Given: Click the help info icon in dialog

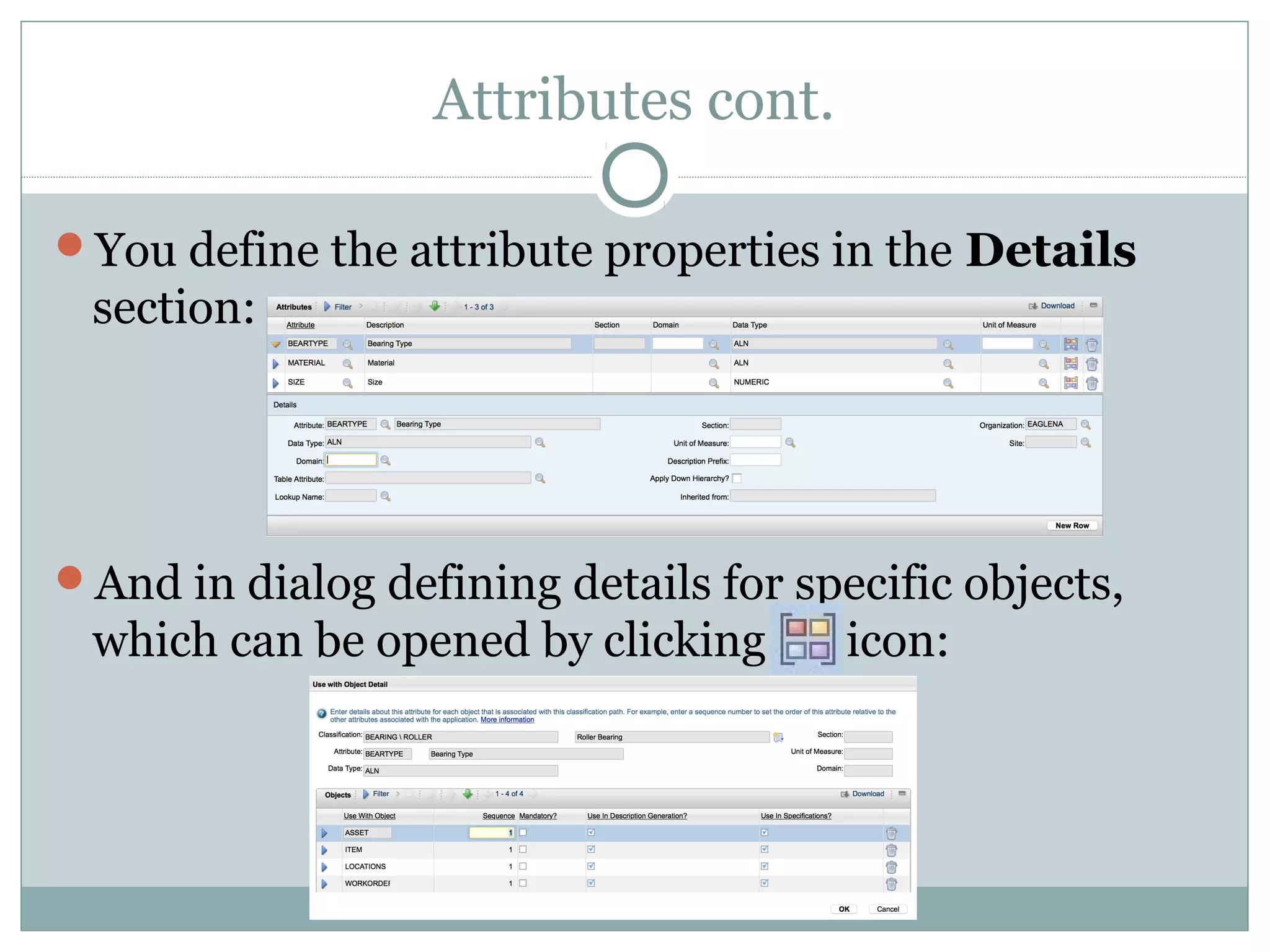Looking at the screenshot, I should coord(321,713).
